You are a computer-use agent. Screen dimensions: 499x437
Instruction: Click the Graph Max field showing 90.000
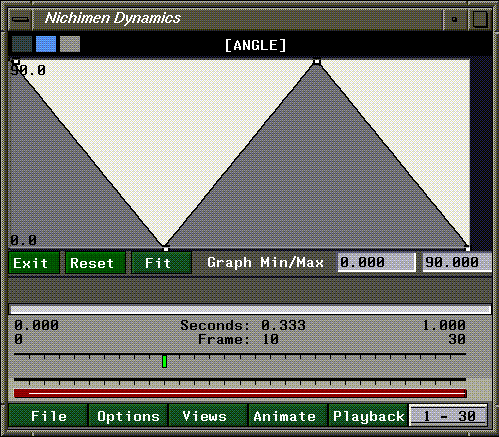tap(457, 262)
